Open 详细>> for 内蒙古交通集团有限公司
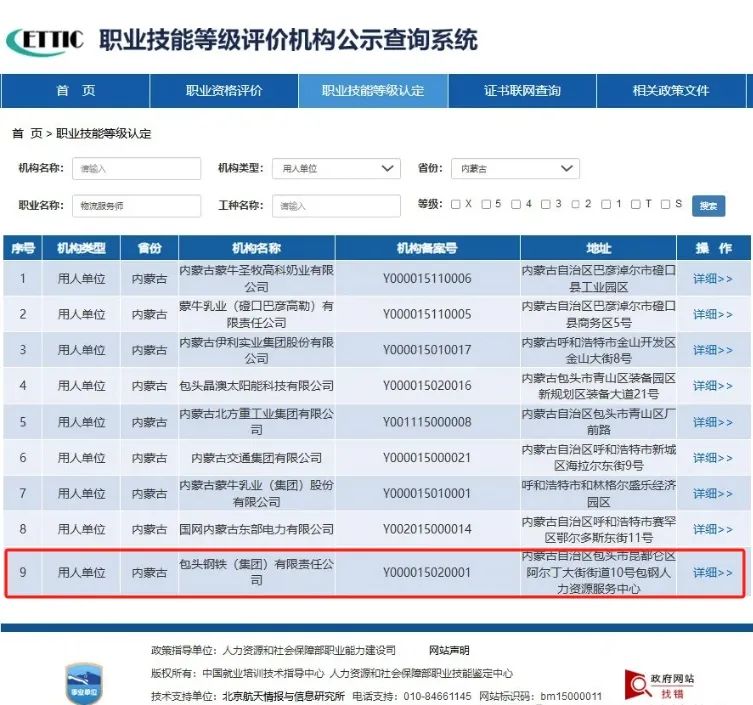This screenshot has height=705, width=753. point(713,458)
